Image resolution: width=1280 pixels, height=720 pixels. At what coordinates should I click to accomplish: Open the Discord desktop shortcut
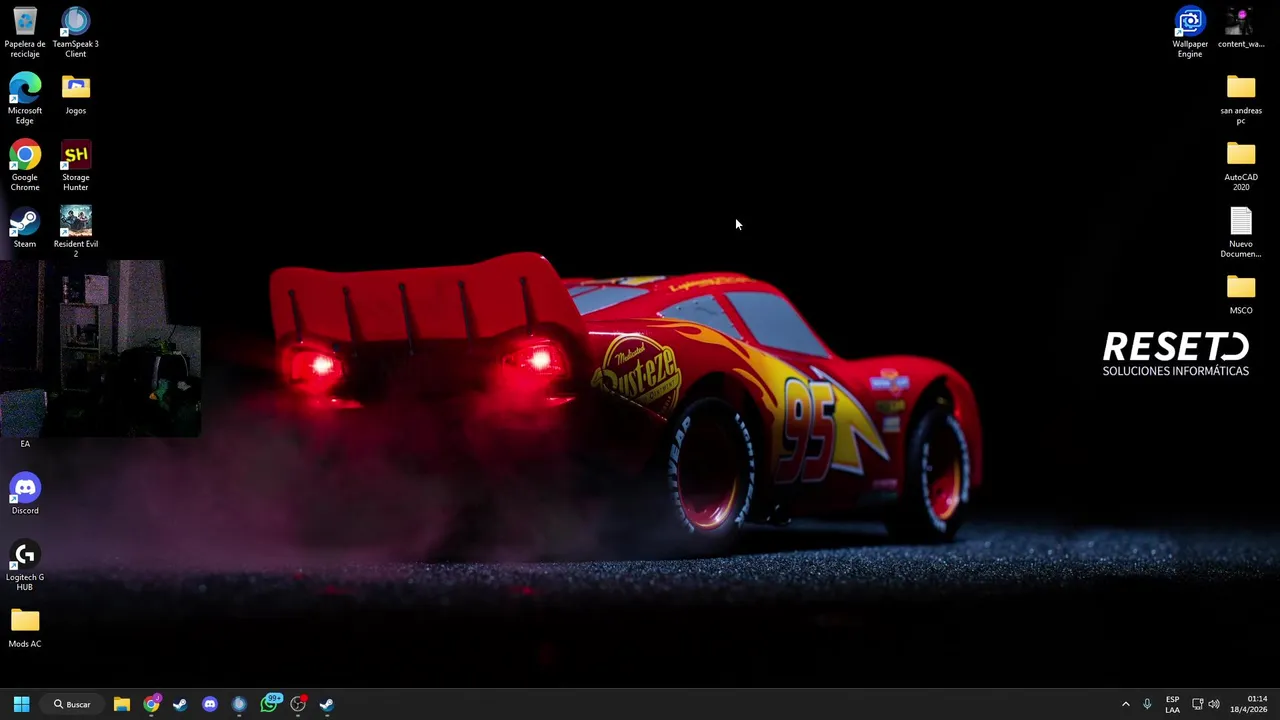(25, 494)
